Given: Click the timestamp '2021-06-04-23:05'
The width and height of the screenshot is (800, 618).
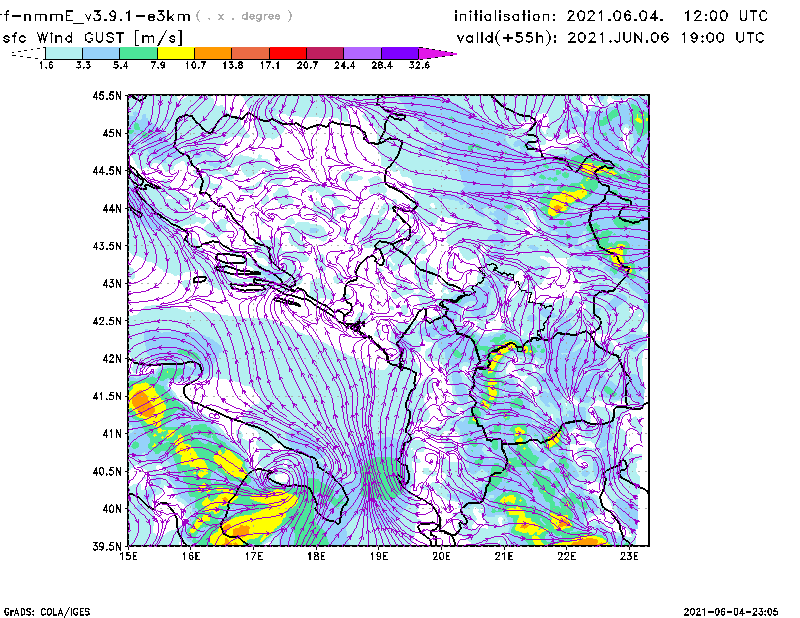Looking at the screenshot, I should (731, 612).
